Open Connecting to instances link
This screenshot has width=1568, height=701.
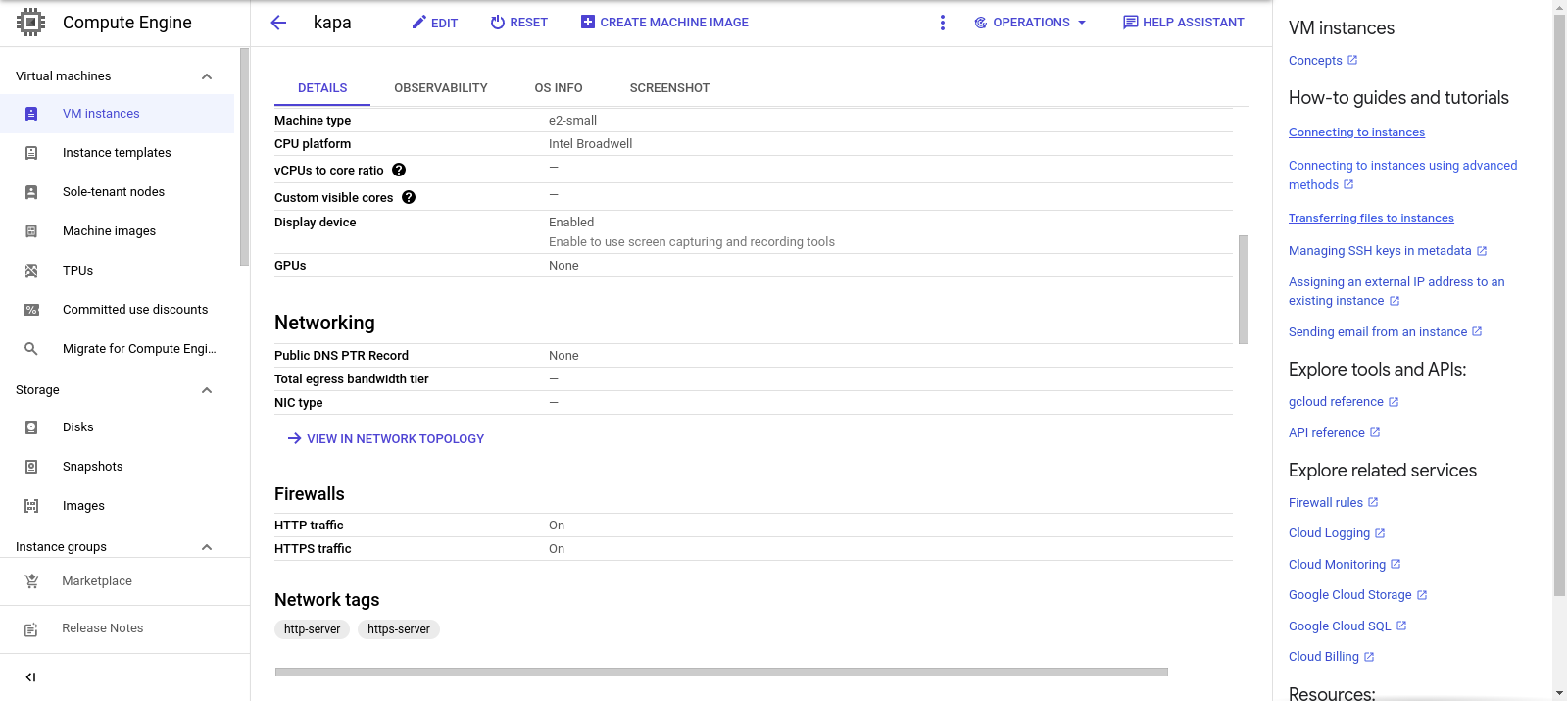click(x=1356, y=132)
